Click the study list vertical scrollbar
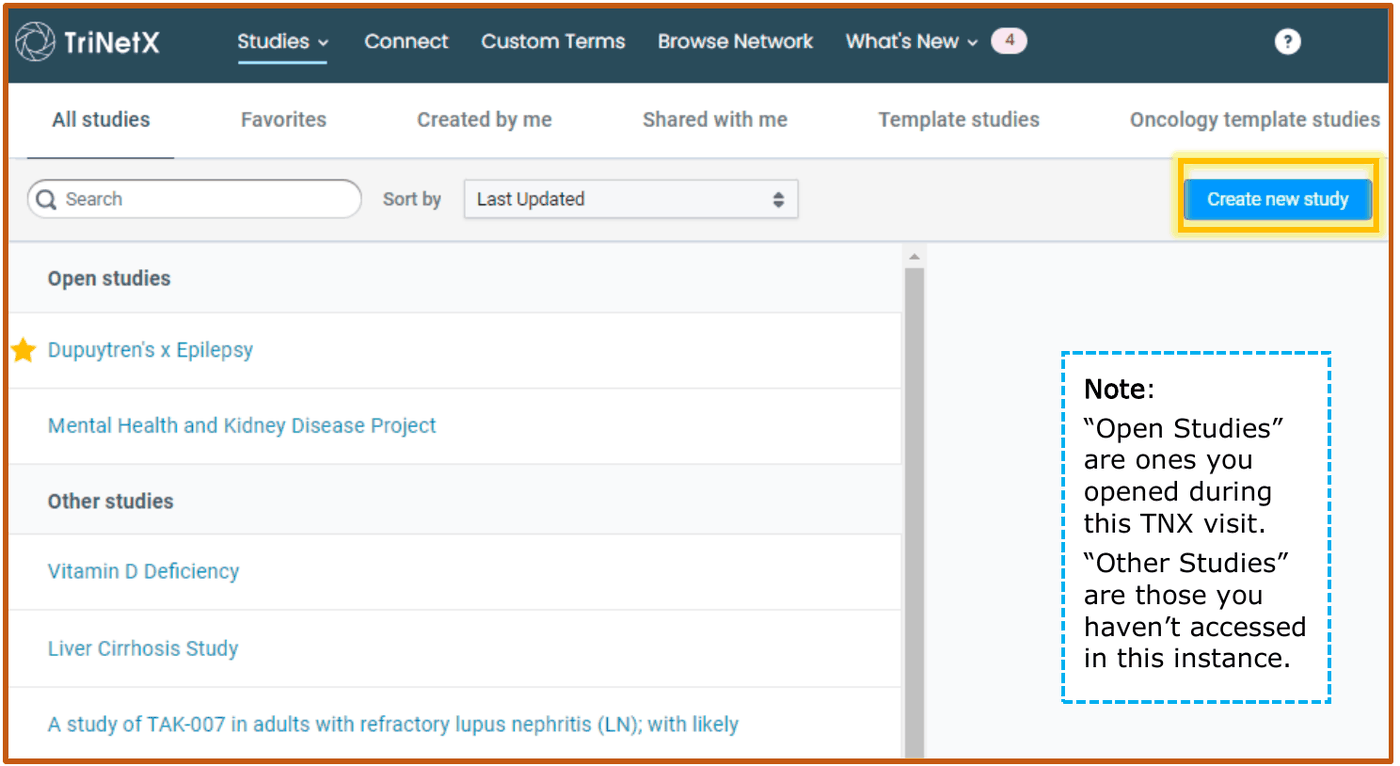Screen dimensions: 1400x766 pyautogui.click(x=914, y=510)
